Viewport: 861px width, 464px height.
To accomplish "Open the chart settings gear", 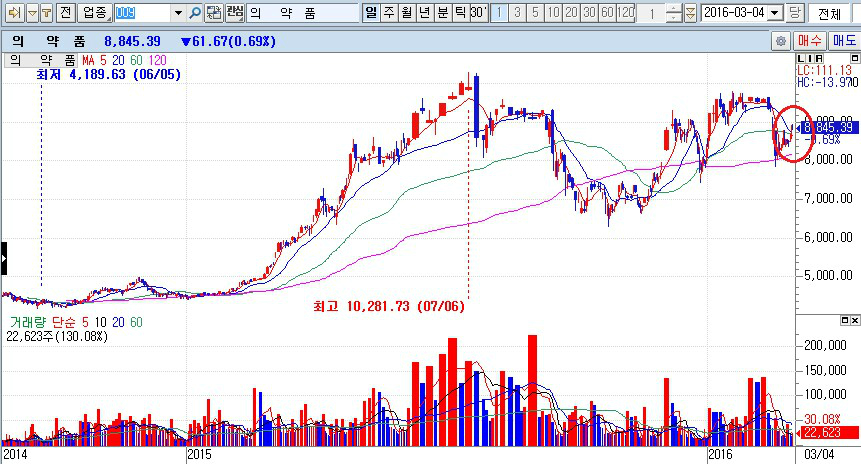I will click(780, 41).
